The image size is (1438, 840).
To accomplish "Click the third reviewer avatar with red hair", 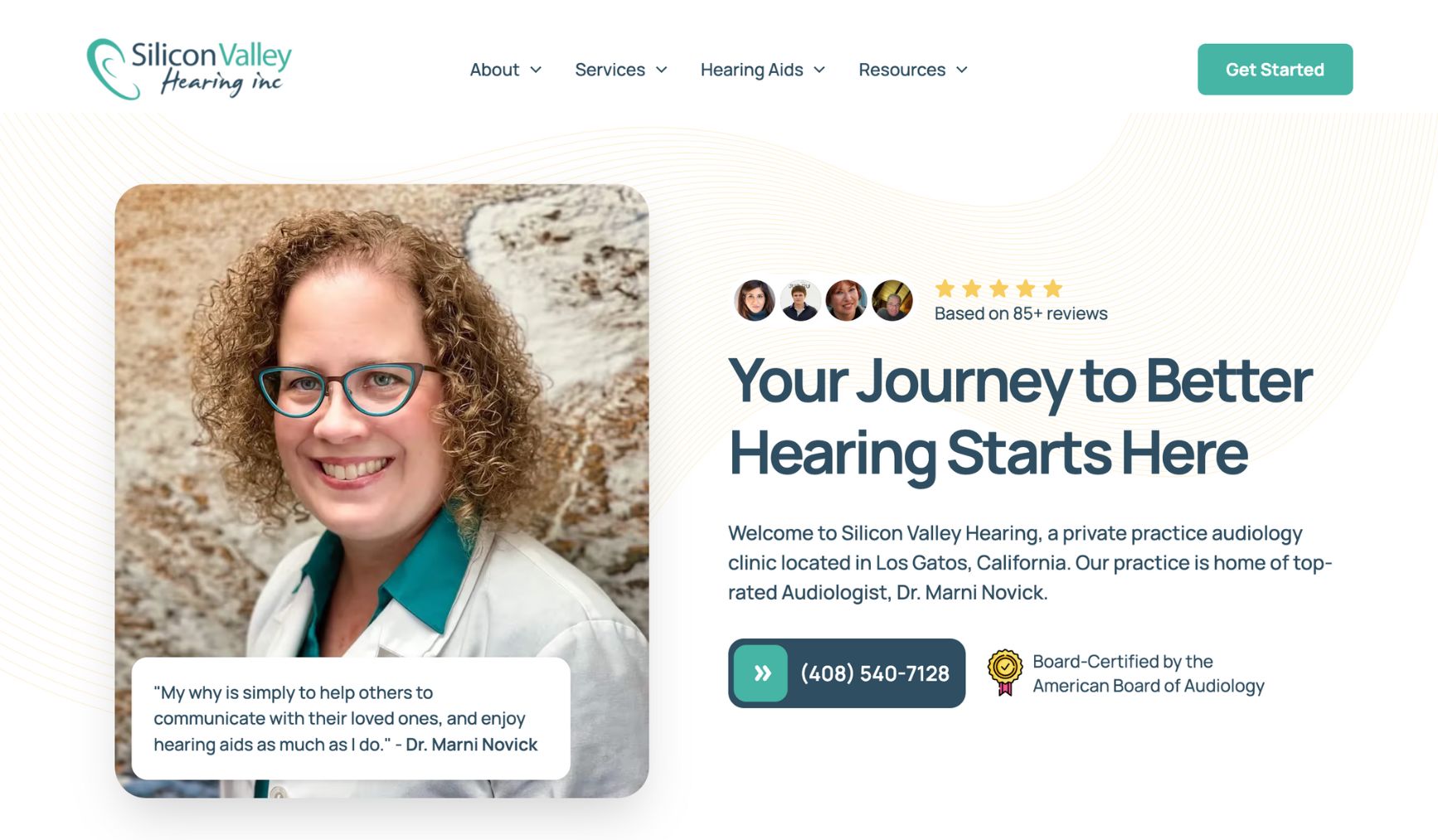I will click(846, 300).
